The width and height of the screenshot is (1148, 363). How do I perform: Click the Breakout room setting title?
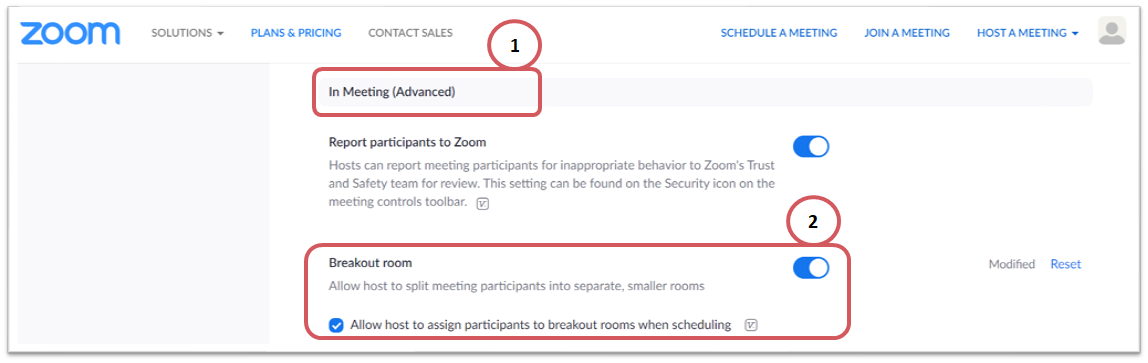[x=370, y=262]
